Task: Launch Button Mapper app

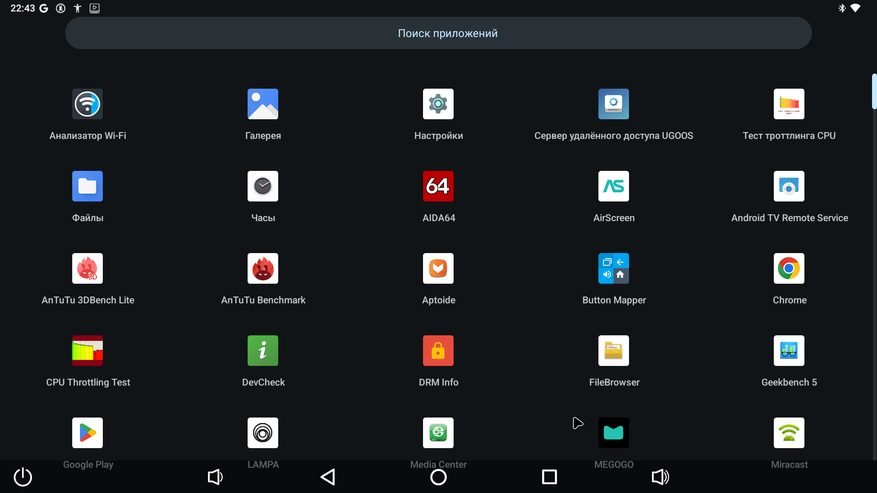Action: (x=614, y=269)
